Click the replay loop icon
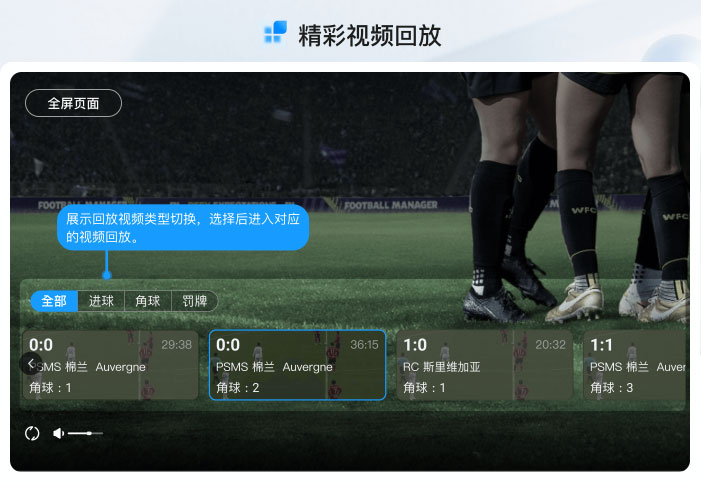Image resolution: width=701 pixels, height=482 pixels. tap(32, 433)
